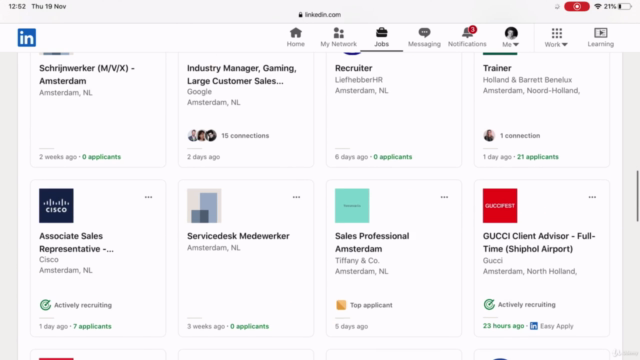Click 0 applicants on Schrijnwerker card
This screenshot has width=640, height=360.
point(101,157)
